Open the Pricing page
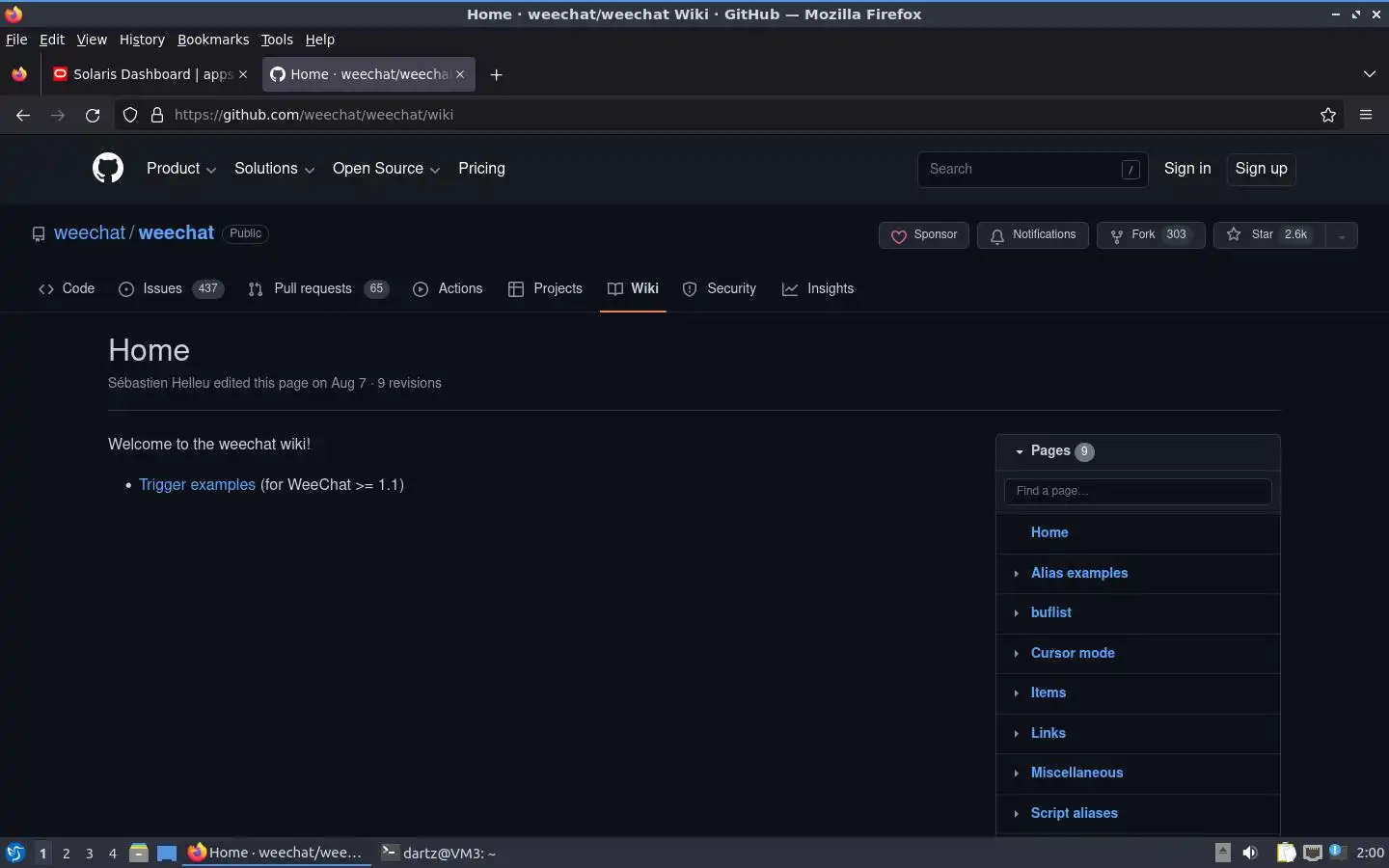Image resolution: width=1389 pixels, height=868 pixels. point(481,169)
